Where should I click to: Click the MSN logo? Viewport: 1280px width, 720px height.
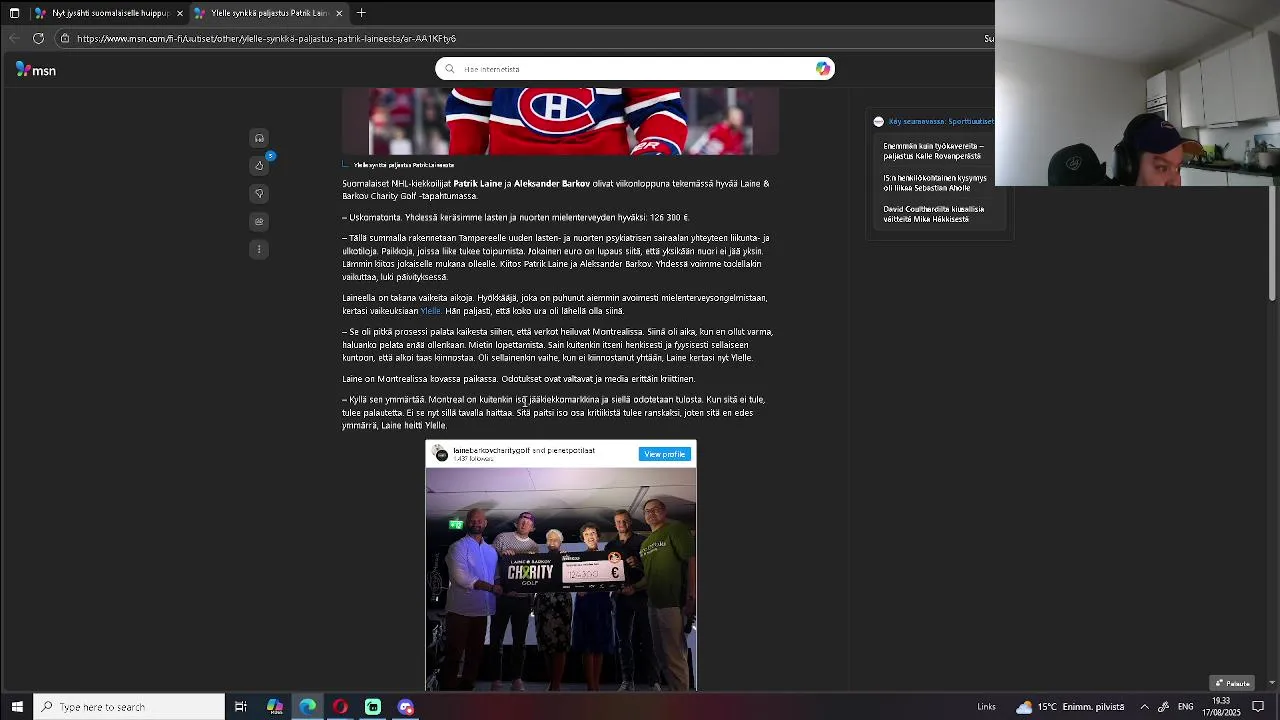[36, 70]
